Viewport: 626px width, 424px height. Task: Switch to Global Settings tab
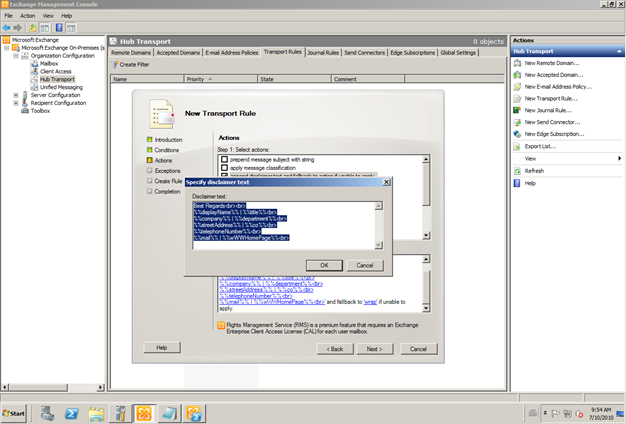click(458, 53)
